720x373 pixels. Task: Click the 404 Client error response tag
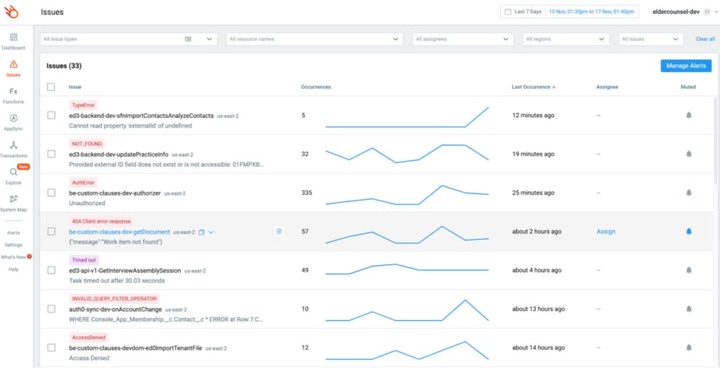pos(101,221)
